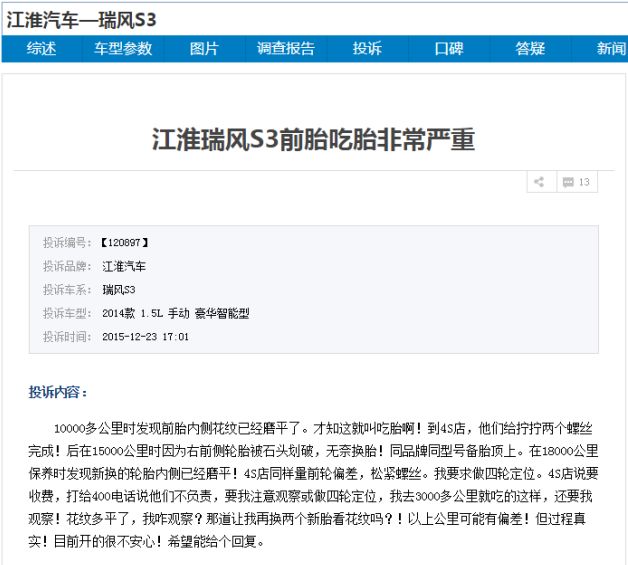Click the last line 目前开的很不安心
This screenshot has height=565, width=628.
tap(146, 542)
